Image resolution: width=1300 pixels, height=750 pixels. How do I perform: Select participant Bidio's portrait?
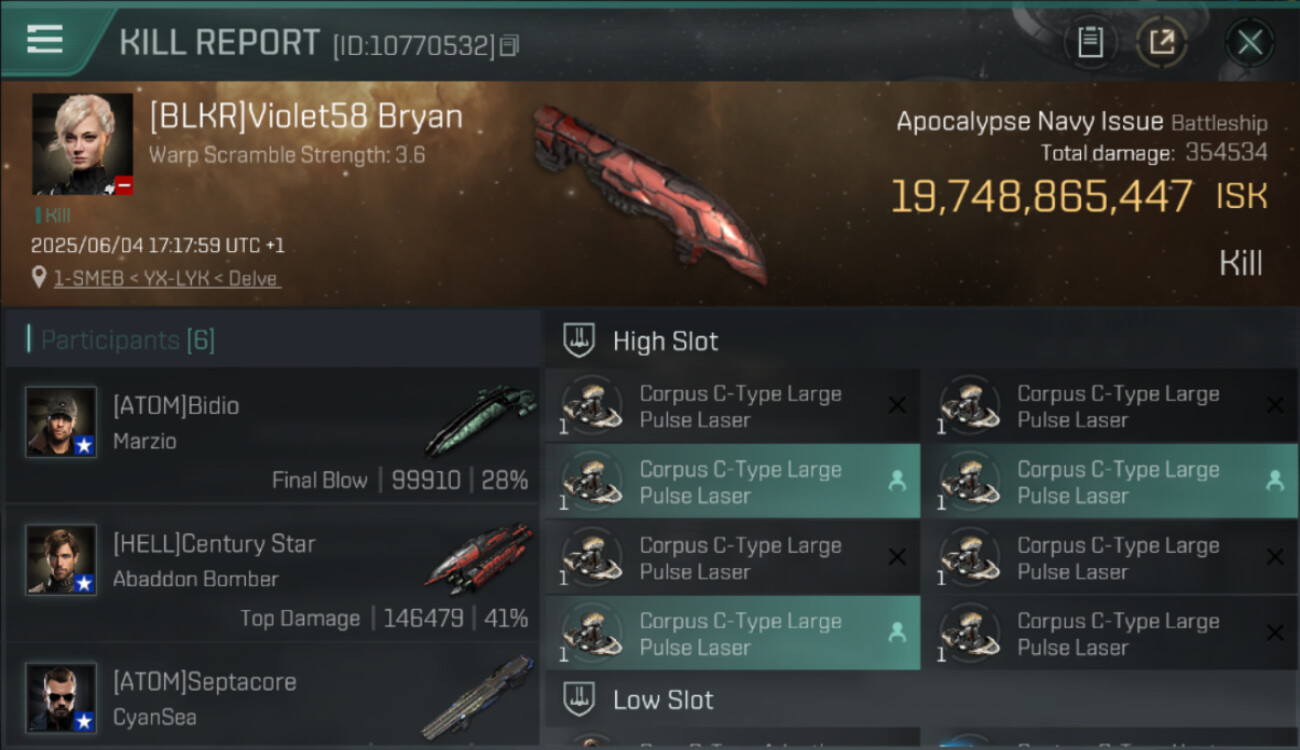(x=61, y=422)
